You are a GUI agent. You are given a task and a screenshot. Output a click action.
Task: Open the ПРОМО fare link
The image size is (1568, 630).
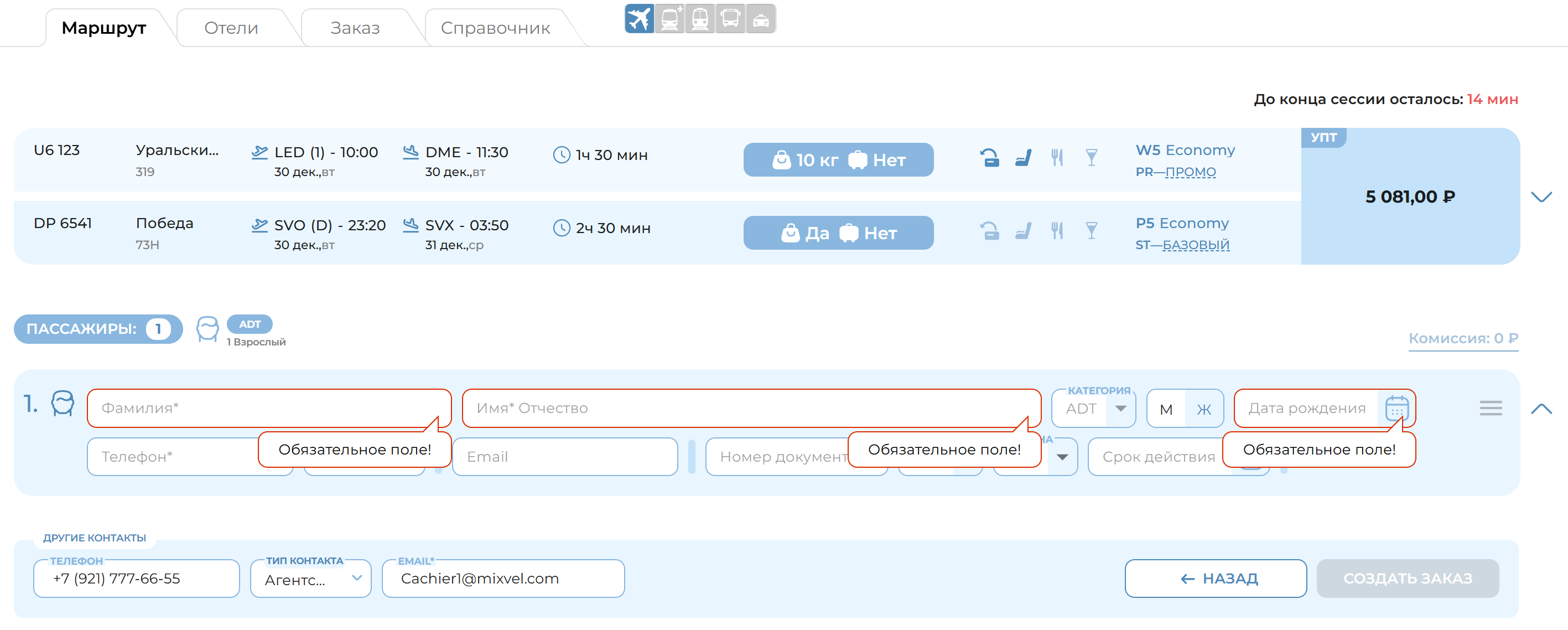coord(1191,171)
